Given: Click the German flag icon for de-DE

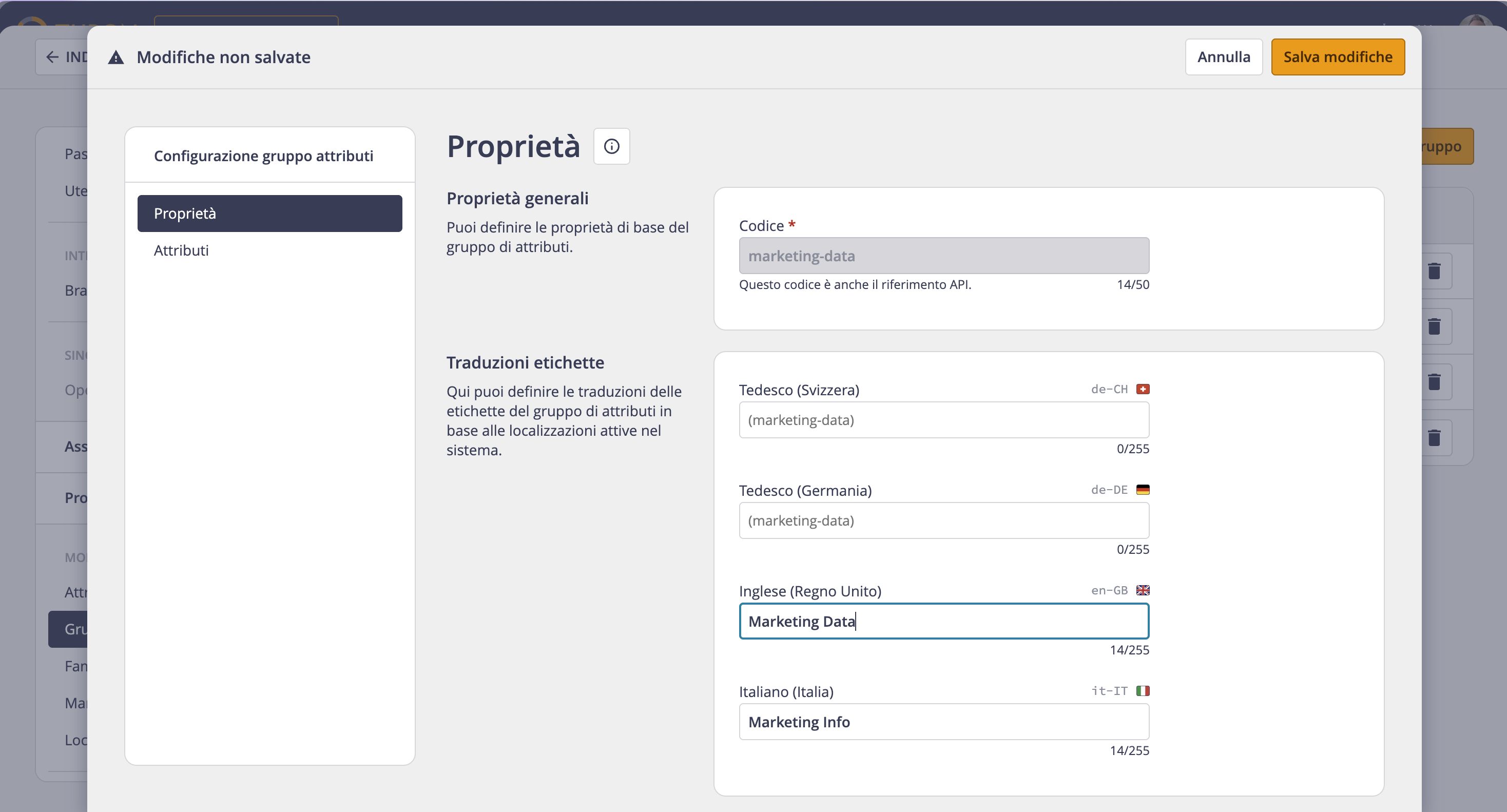Looking at the screenshot, I should [1143, 490].
